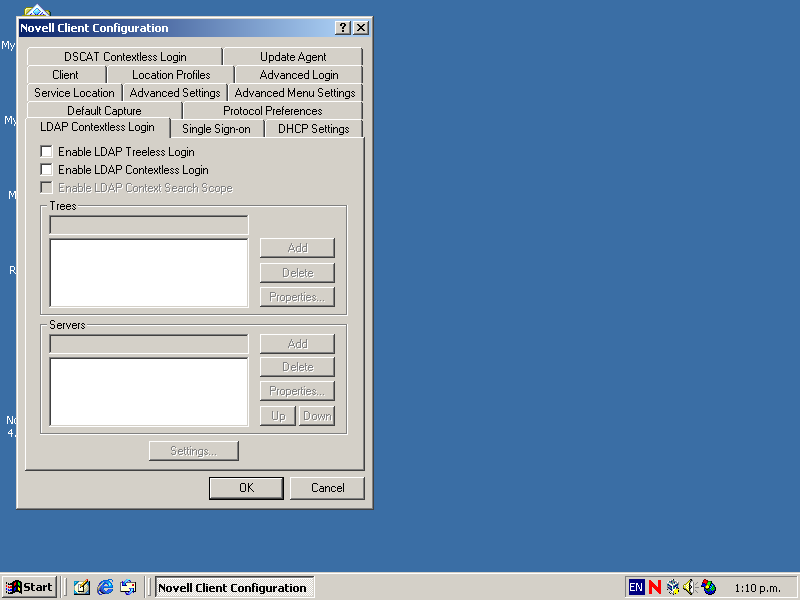Open Properties in the Trees group
This screenshot has width=800, height=600.
click(297, 297)
